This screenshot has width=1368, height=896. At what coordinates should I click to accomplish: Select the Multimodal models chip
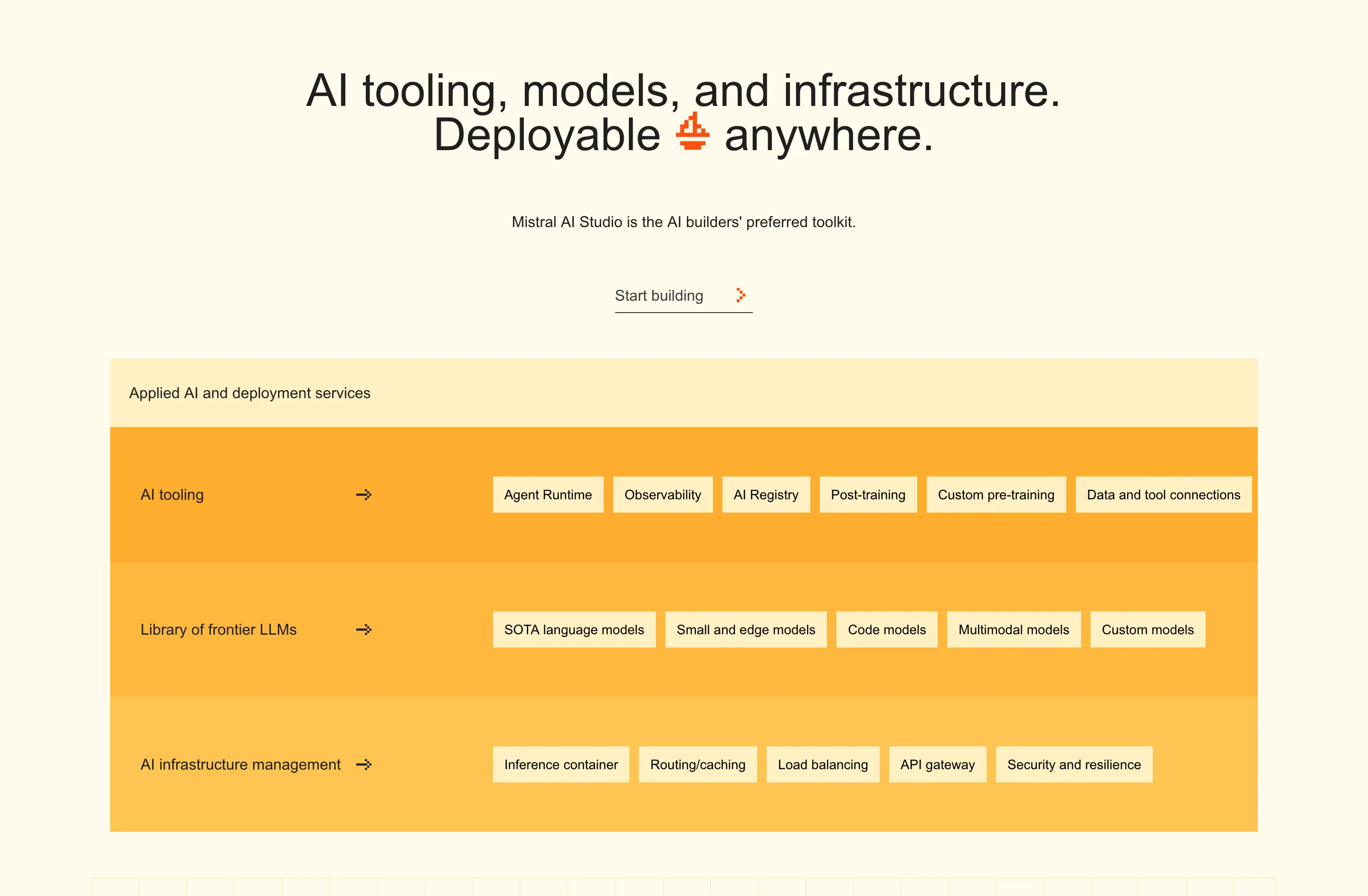point(1013,629)
